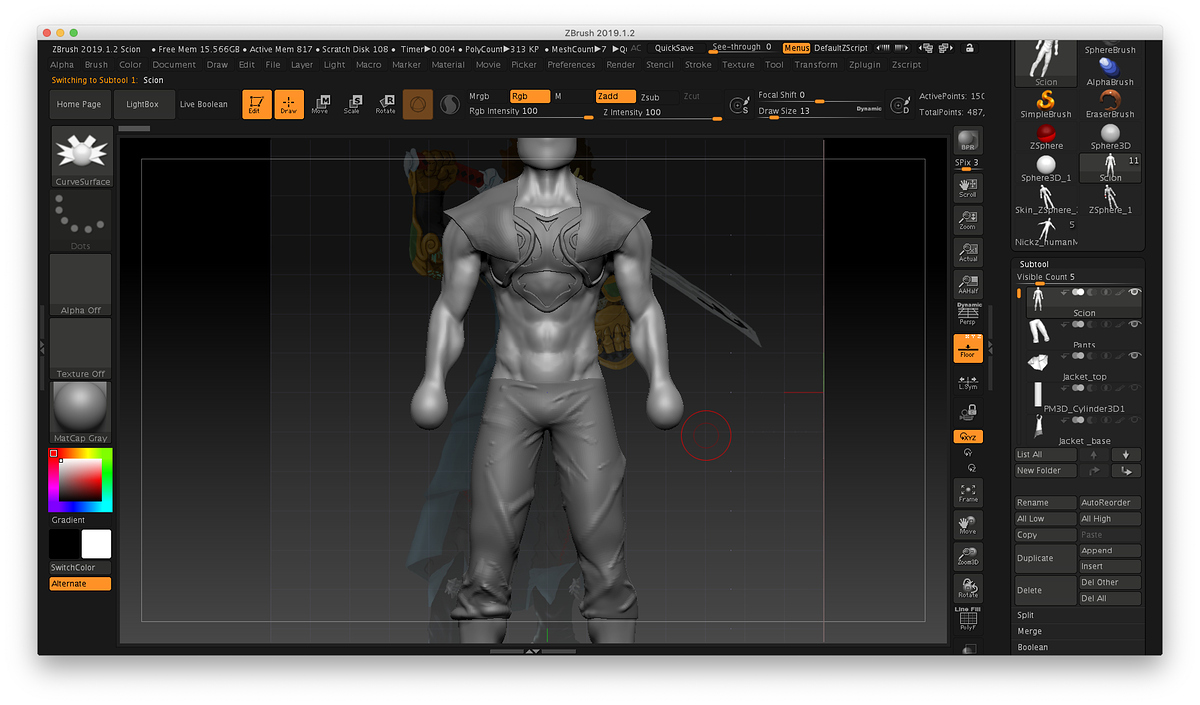Screen dimensions: 1200x705
Task: Open the Texture Off picker
Action: (x=81, y=349)
